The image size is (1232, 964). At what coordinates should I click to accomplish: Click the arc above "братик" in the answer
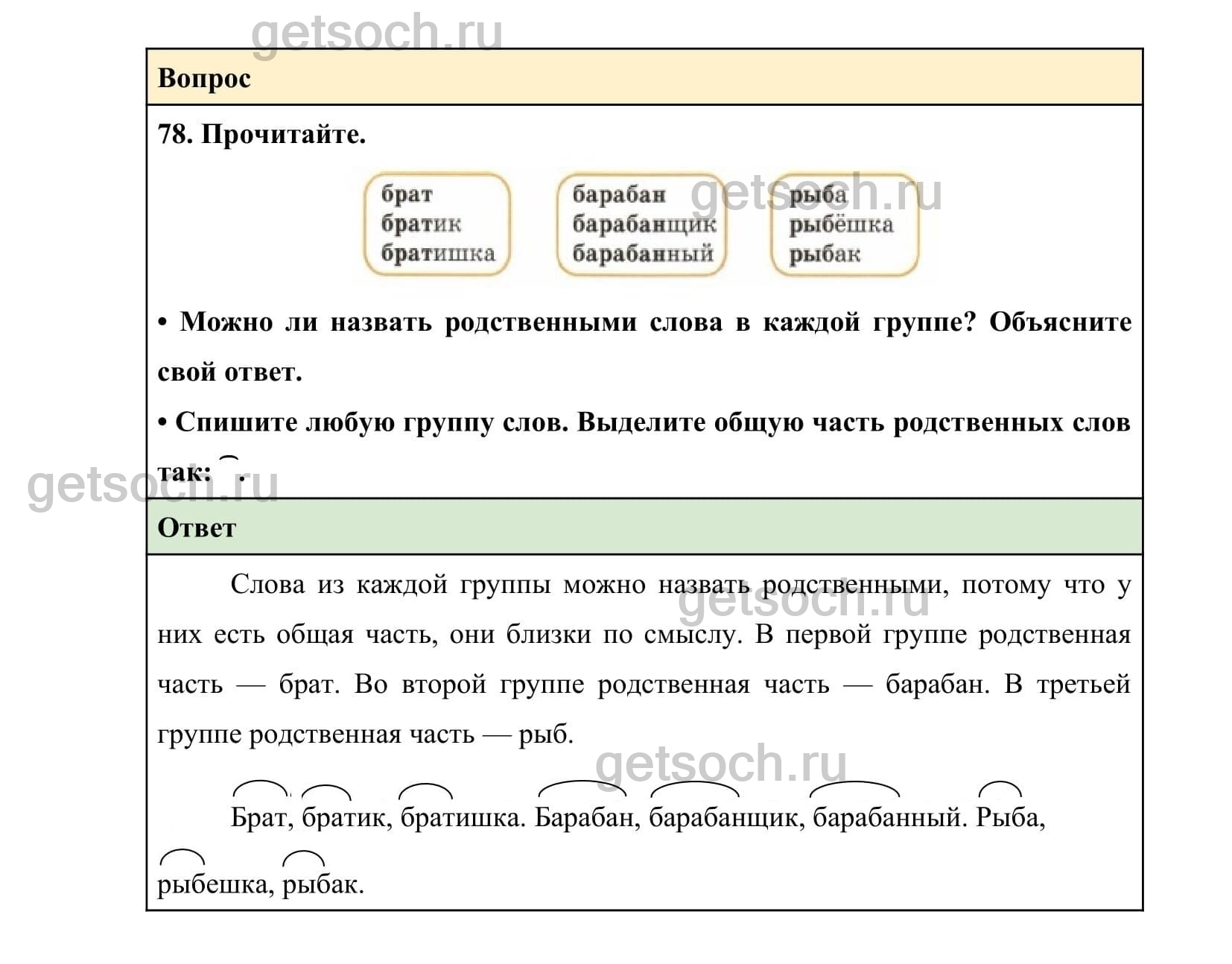[x=326, y=792]
